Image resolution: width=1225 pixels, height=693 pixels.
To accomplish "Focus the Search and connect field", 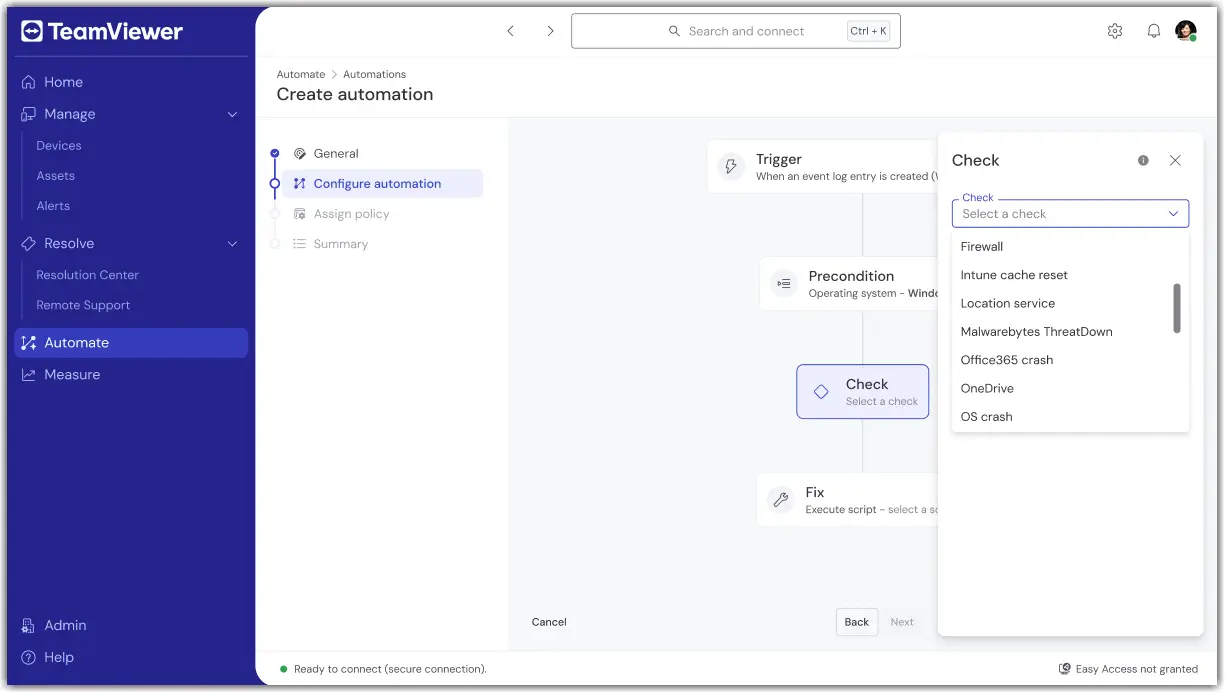I will click(x=736, y=31).
